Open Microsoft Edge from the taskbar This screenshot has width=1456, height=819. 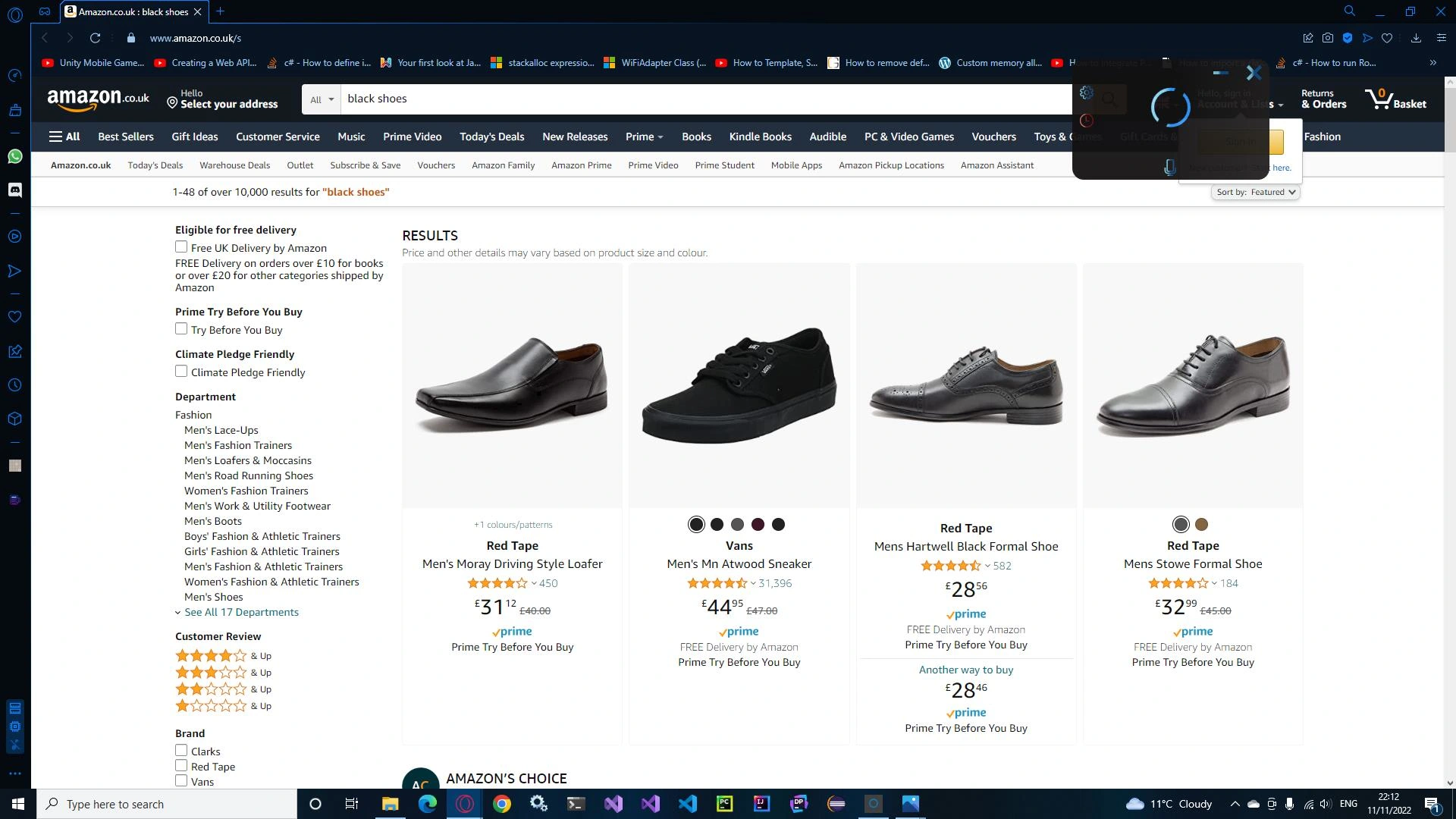[x=428, y=804]
